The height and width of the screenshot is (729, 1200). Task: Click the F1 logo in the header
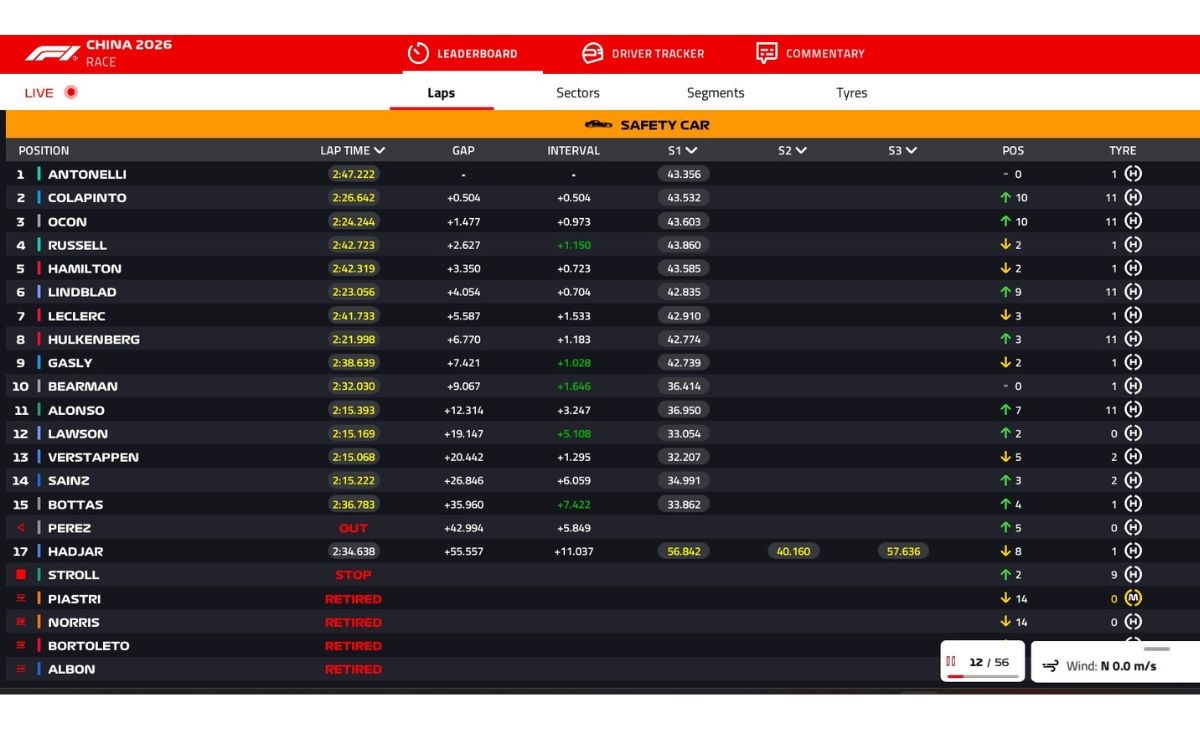click(51, 54)
